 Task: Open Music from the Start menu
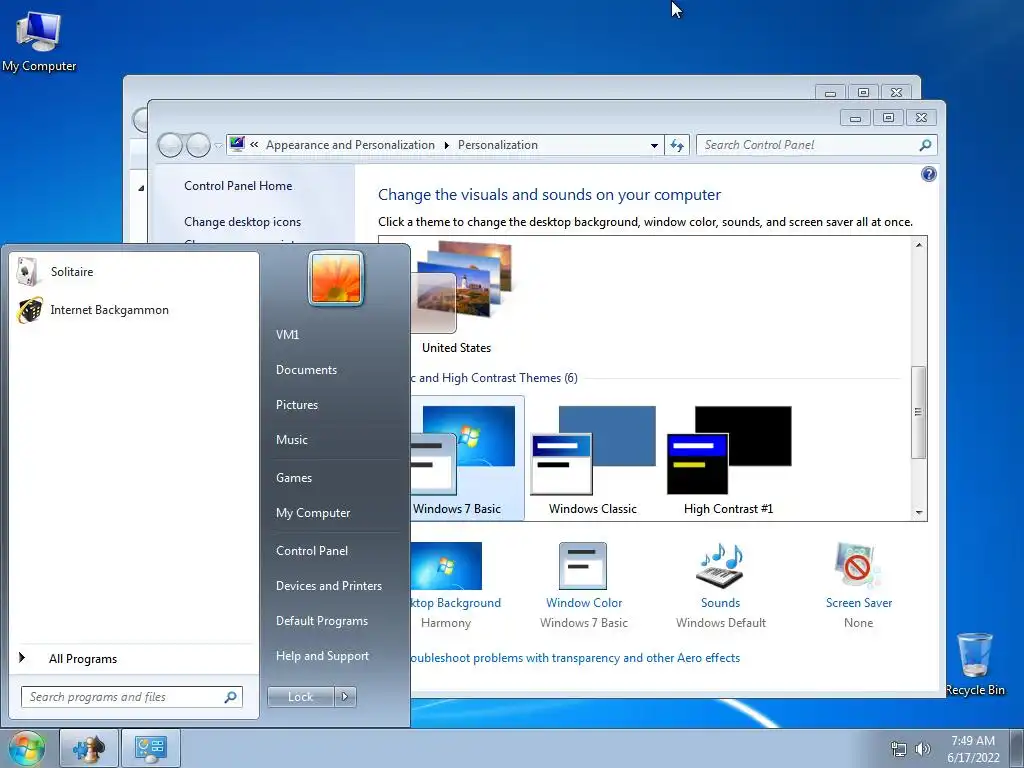pyautogui.click(x=291, y=440)
